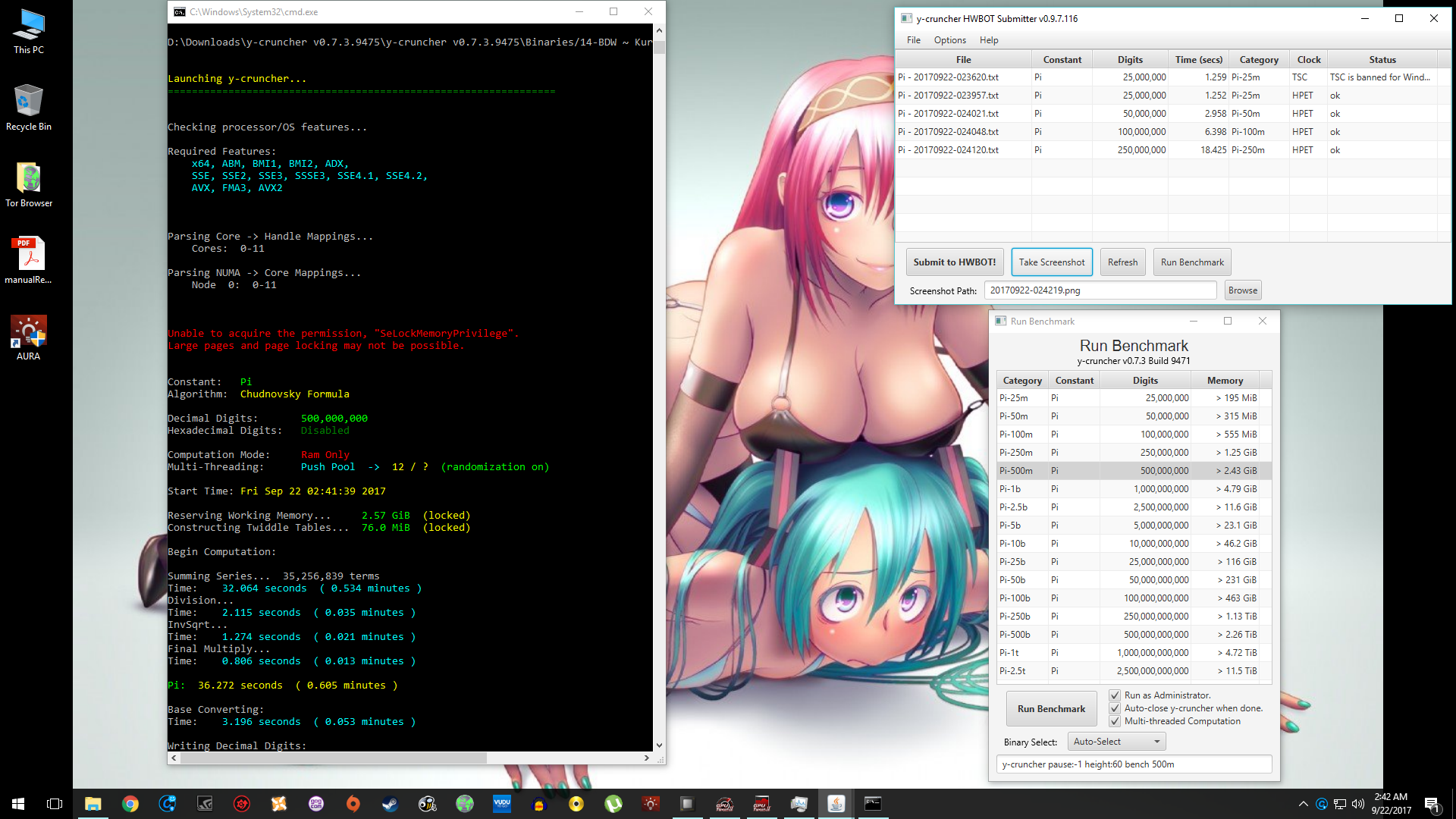The width and height of the screenshot is (1456, 819).
Task: Open File Explorer from taskbar
Action: coord(93,804)
